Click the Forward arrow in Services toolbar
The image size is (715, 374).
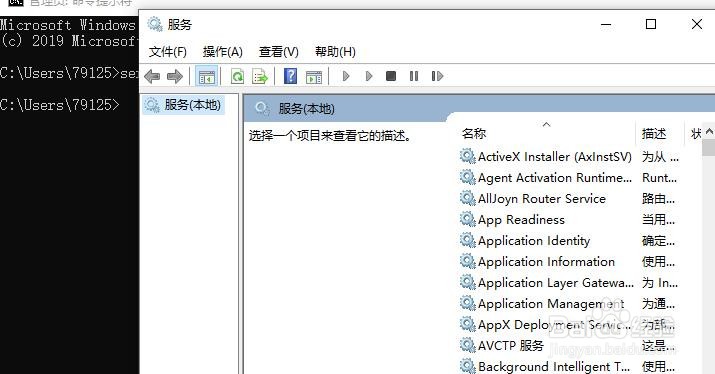175,76
